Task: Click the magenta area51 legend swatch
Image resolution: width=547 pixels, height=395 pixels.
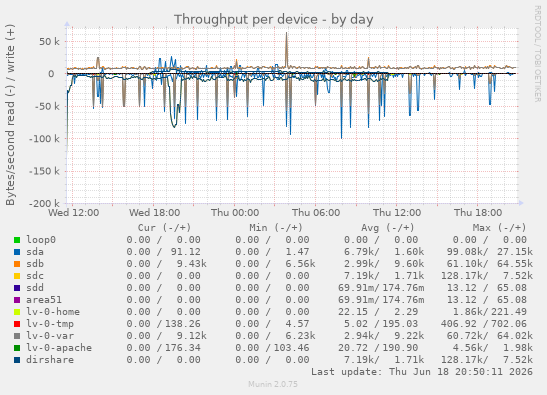Action: click(17, 300)
